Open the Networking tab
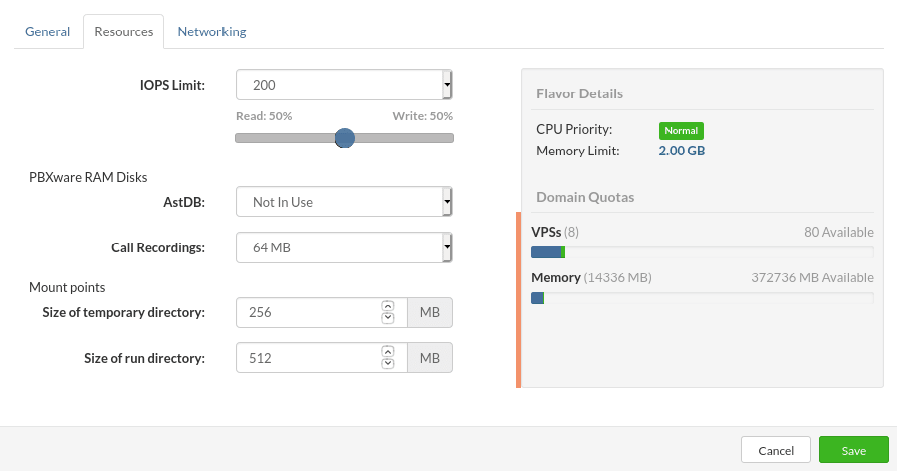The image size is (898, 471). click(x=212, y=32)
